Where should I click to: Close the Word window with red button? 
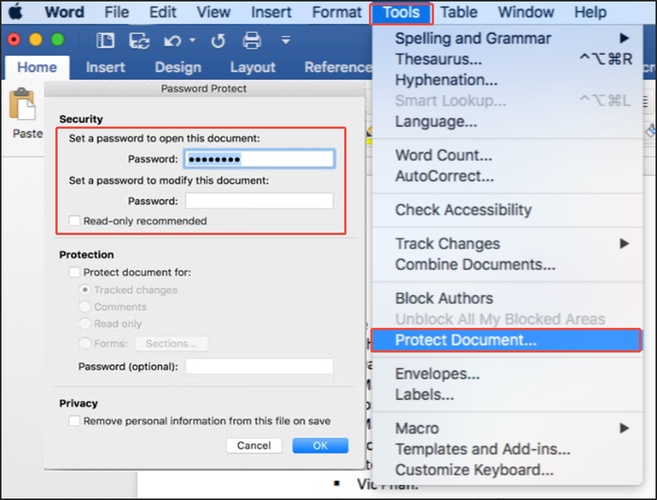[x=14, y=40]
